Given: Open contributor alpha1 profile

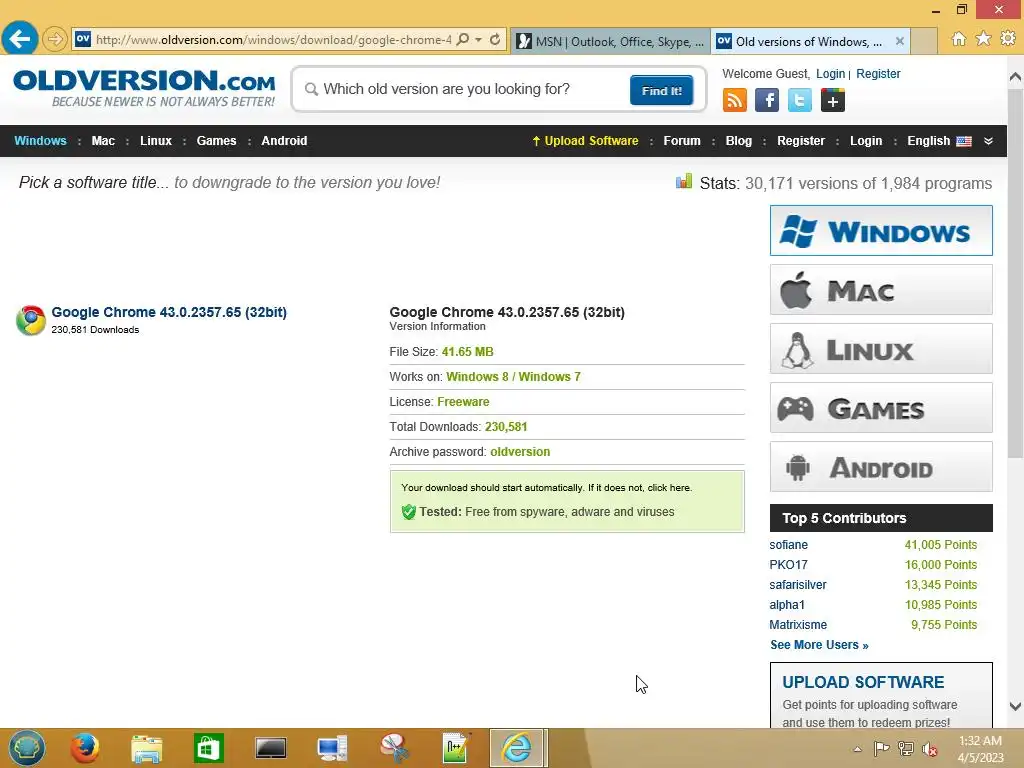Looking at the screenshot, I should pyautogui.click(x=787, y=605).
